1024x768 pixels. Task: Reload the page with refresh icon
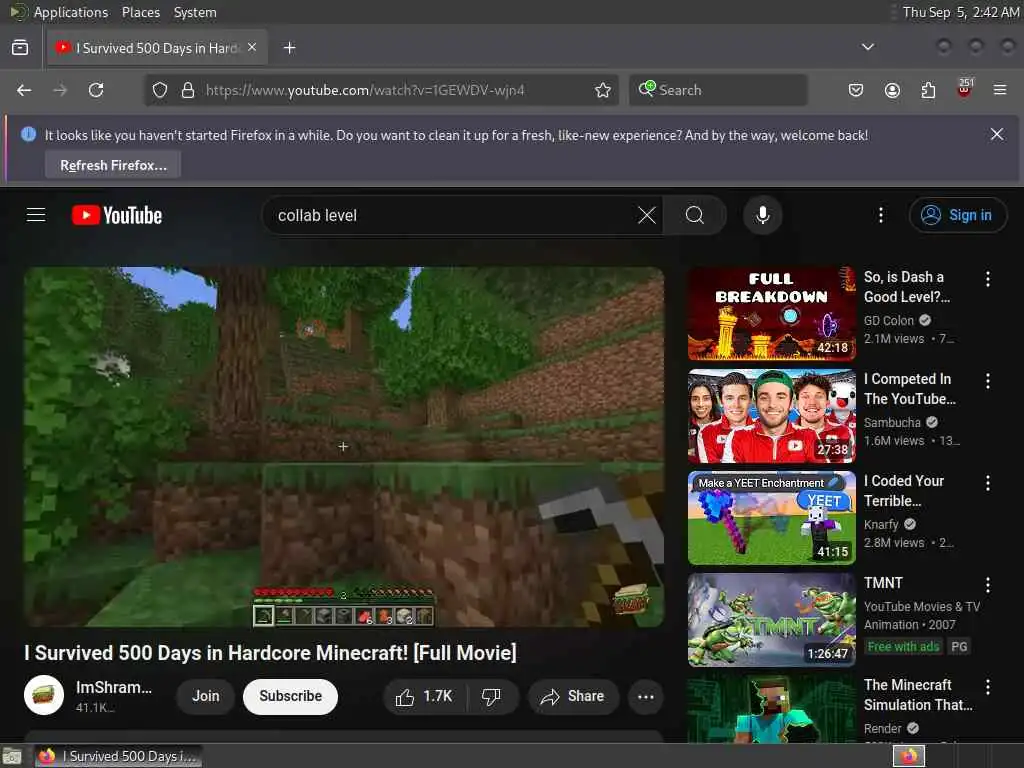[x=96, y=90]
